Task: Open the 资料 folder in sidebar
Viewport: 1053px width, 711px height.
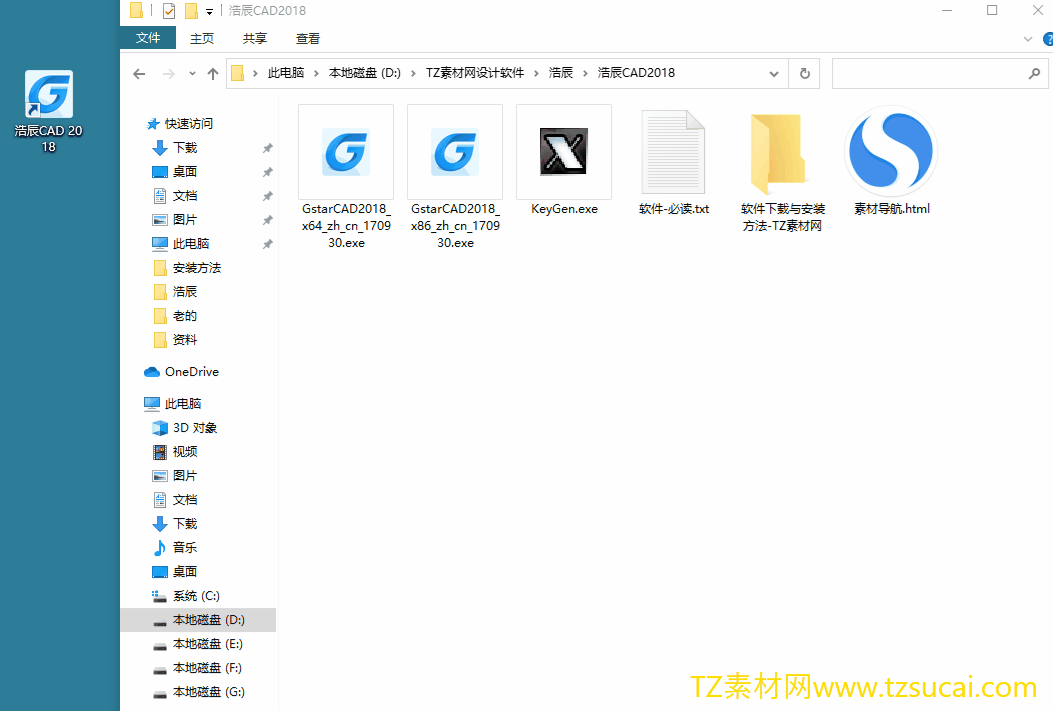Action: (x=175, y=340)
